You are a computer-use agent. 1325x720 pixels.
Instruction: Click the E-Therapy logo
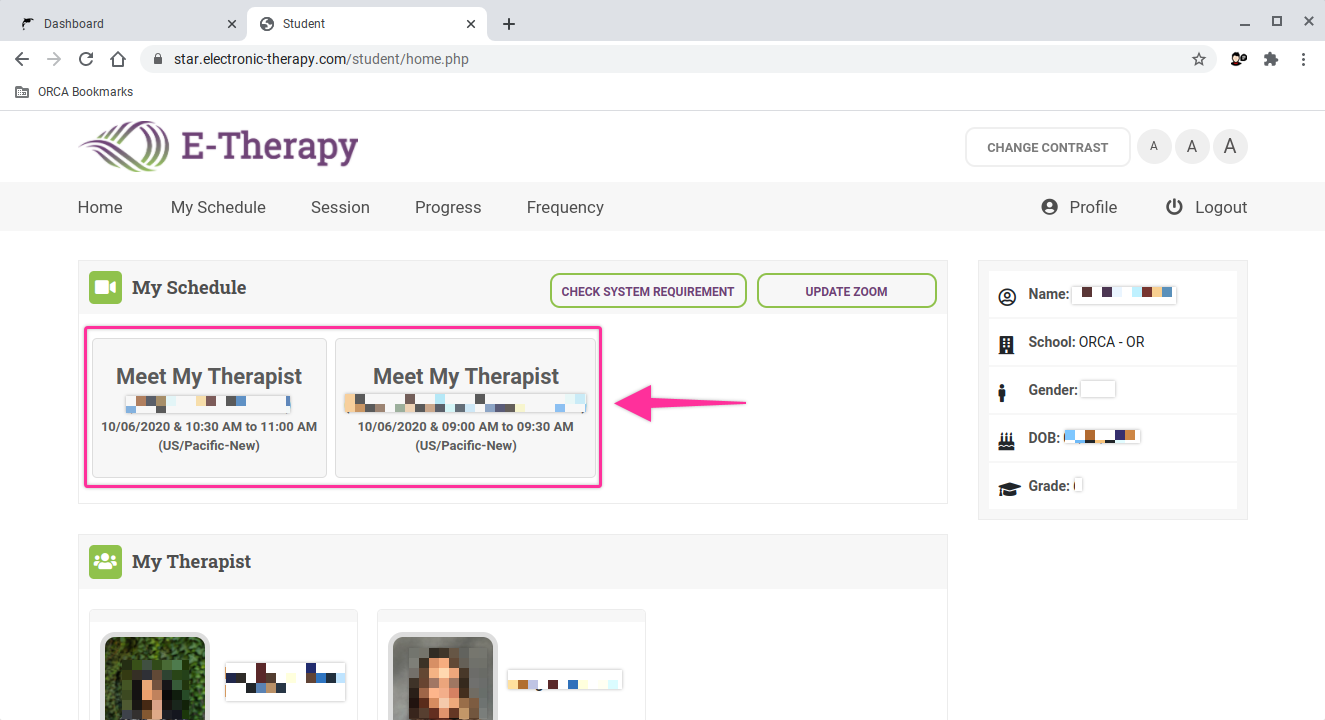coord(218,147)
